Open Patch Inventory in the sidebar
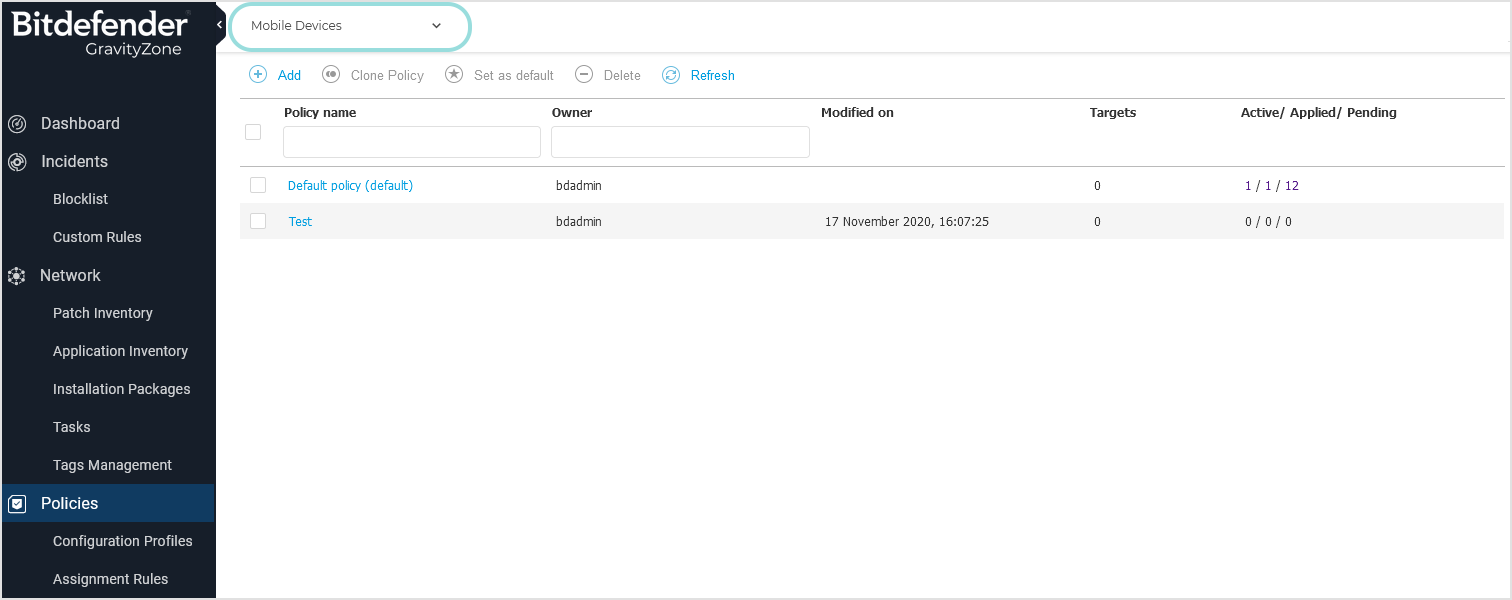 click(103, 313)
